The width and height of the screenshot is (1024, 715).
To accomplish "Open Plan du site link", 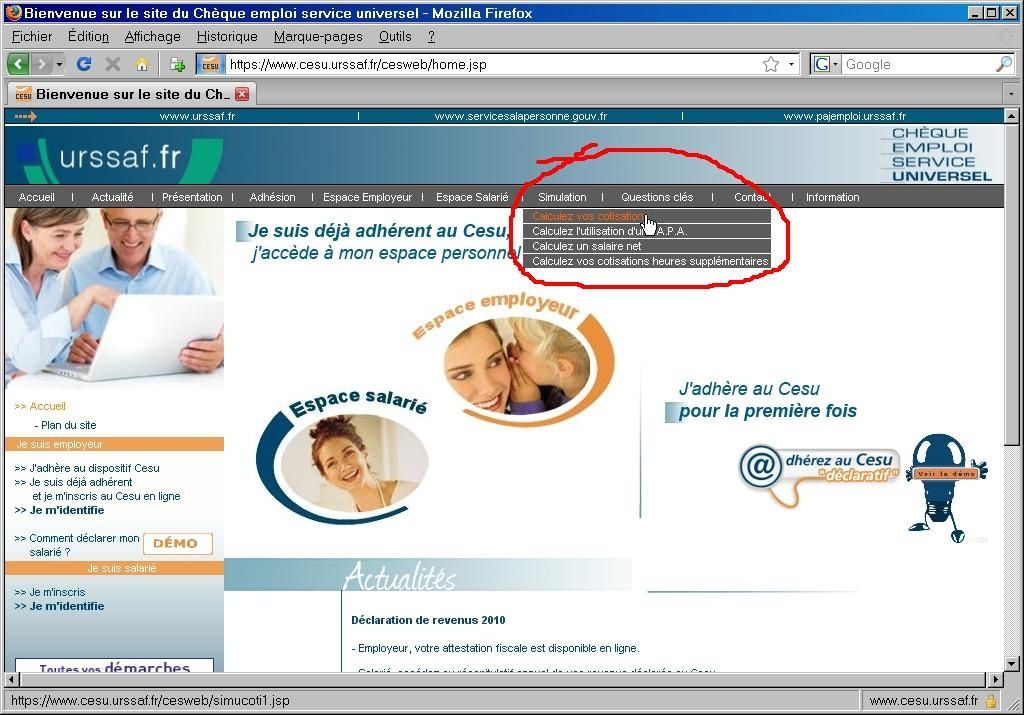I will click(69, 425).
